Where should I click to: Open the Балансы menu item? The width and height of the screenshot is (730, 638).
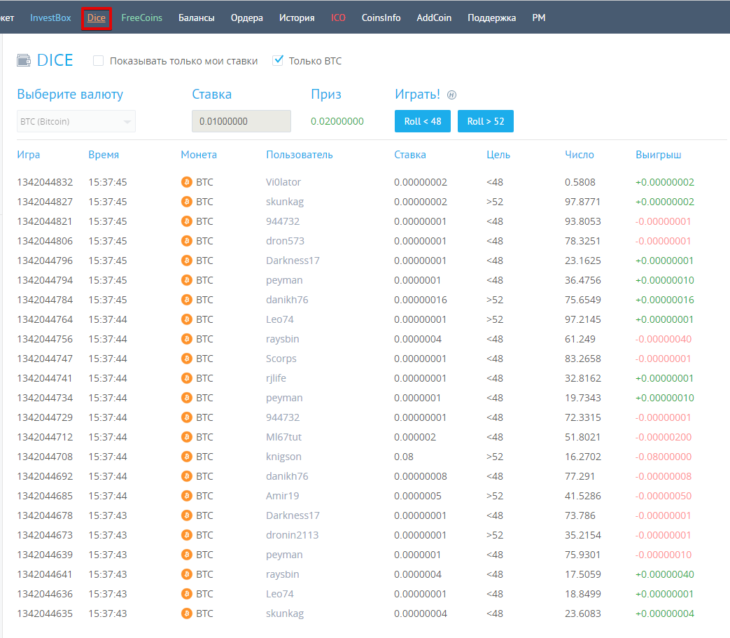196,18
